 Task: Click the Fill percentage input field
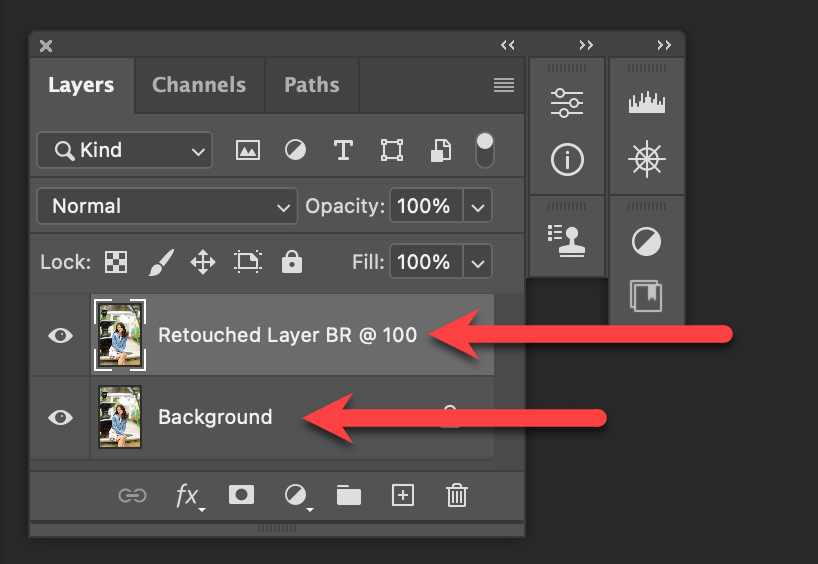(424, 263)
